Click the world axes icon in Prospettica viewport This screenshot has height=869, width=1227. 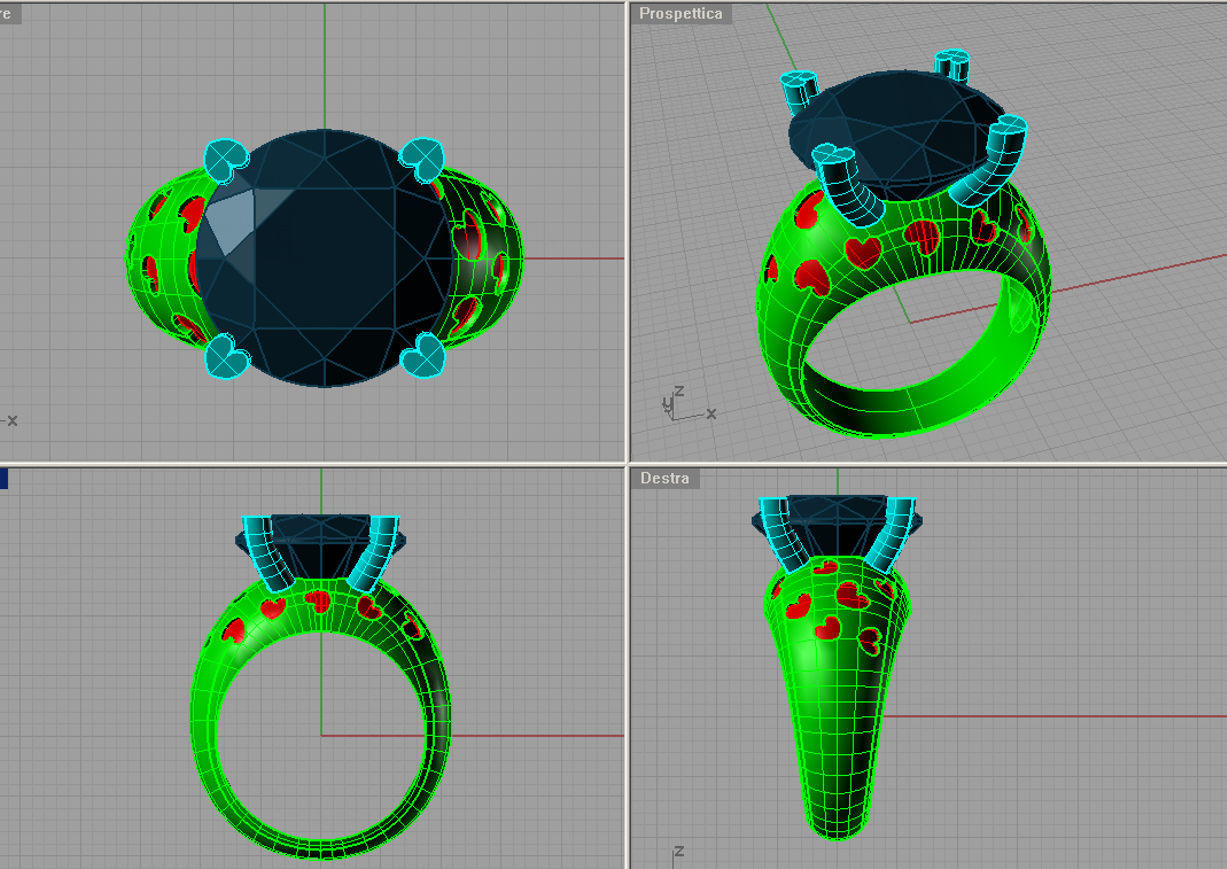(689, 405)
